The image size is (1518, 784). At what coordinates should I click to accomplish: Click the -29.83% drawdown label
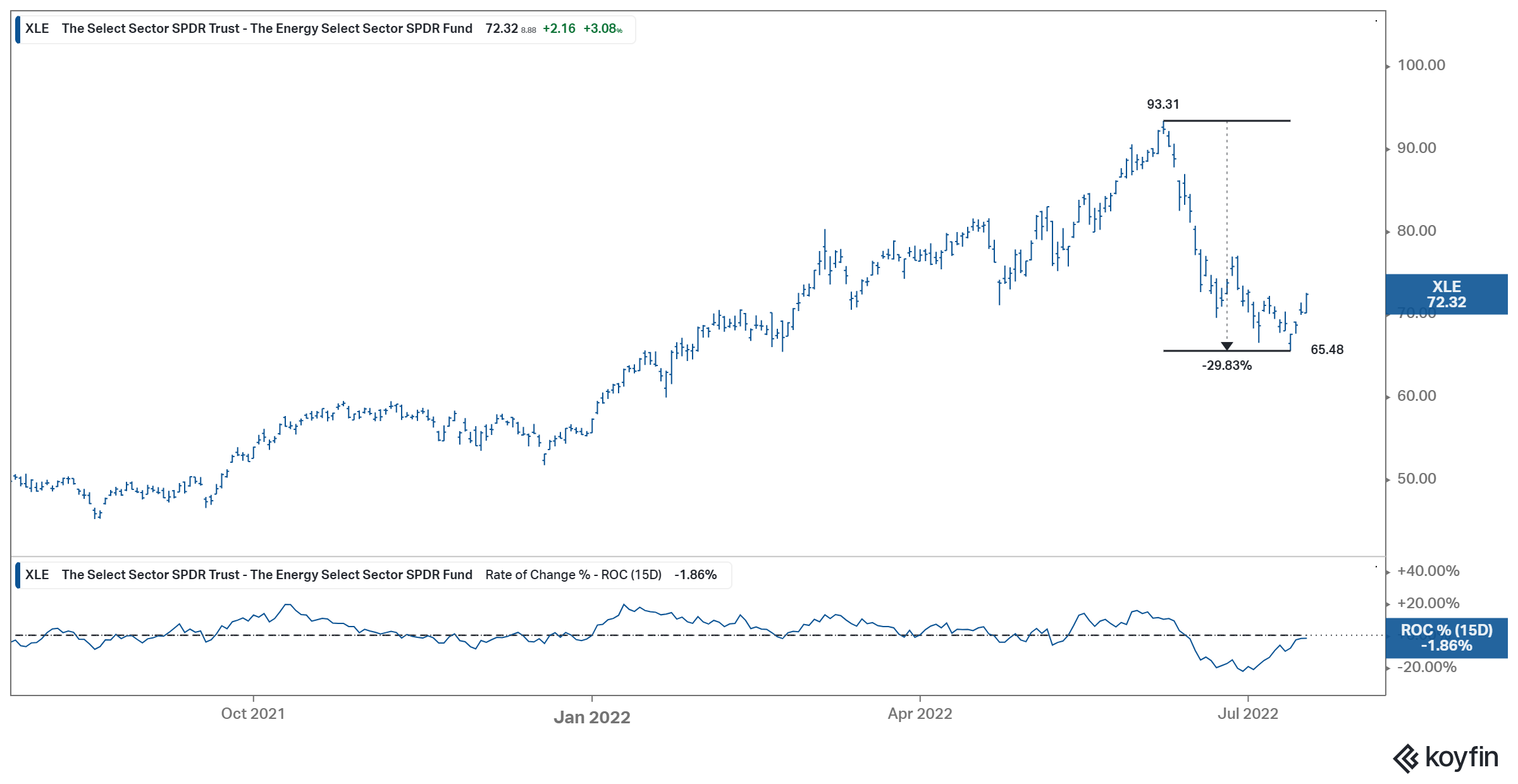click(1227, 365)
